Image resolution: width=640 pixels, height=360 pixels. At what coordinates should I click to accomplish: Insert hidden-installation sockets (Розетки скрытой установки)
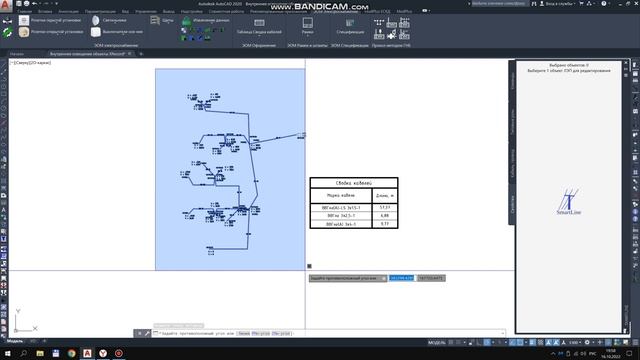click(x=50, y=20)
